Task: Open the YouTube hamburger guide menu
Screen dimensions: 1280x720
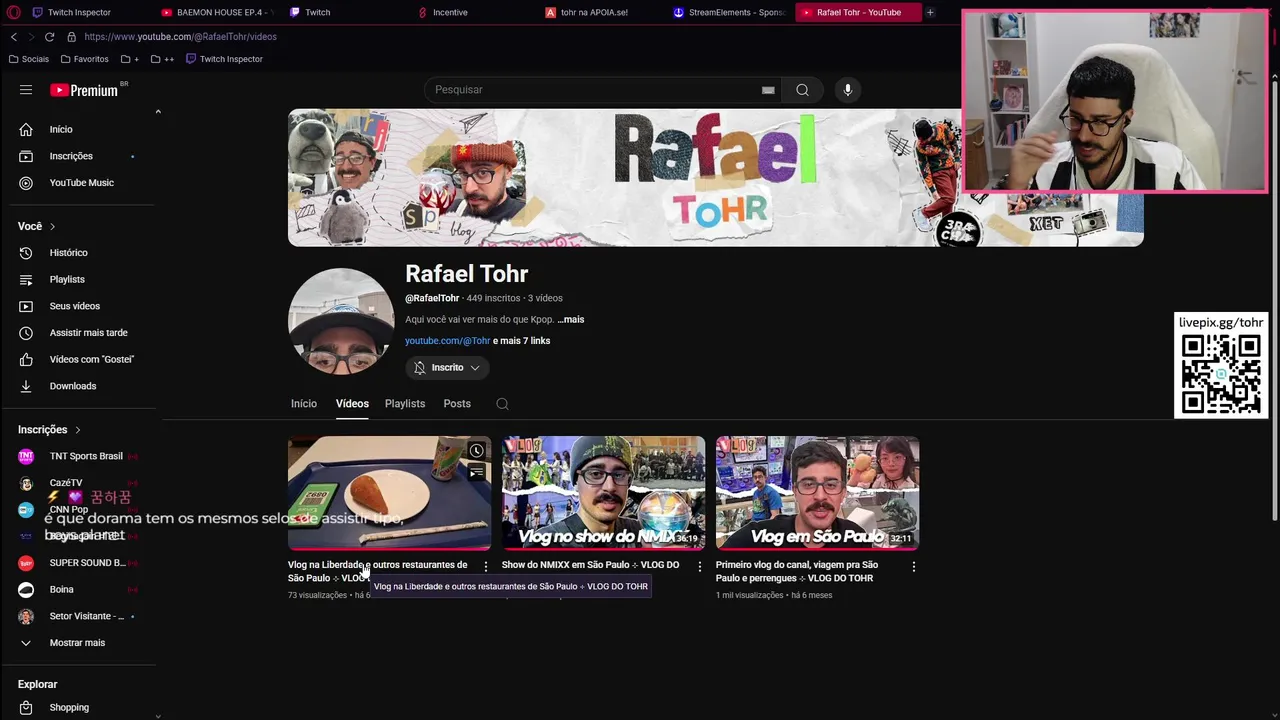Action: (26, 90)
